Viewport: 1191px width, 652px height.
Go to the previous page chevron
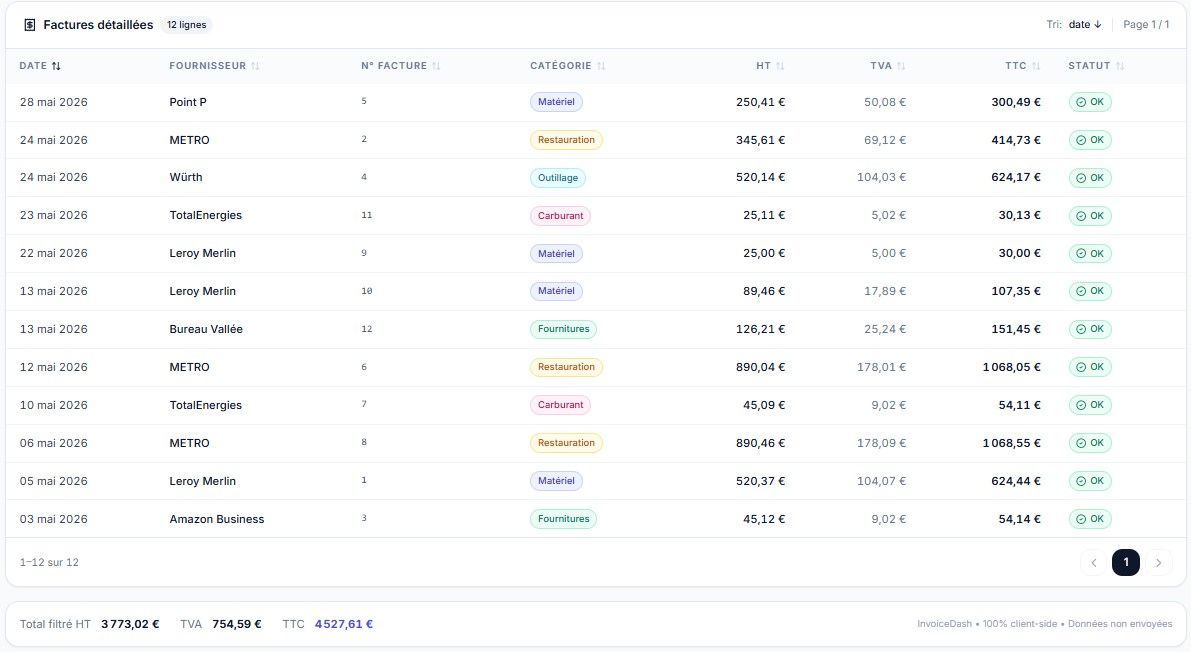click(1094, 563)
